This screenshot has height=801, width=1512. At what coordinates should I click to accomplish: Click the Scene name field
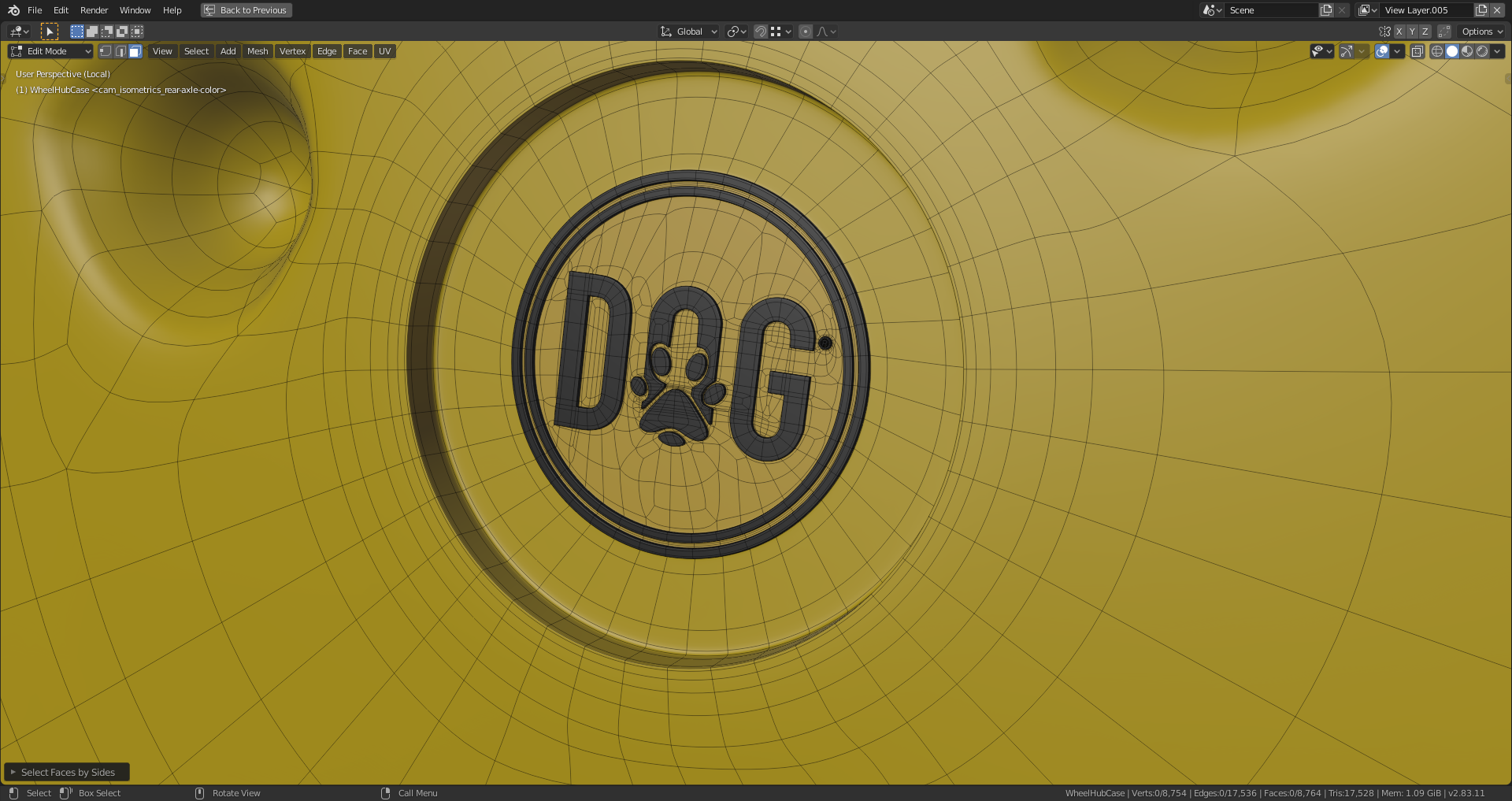coord(1271,10)
